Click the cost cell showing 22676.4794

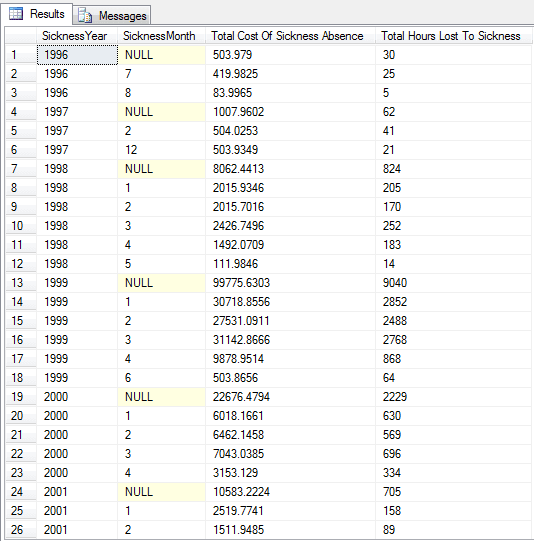point(290,397)
